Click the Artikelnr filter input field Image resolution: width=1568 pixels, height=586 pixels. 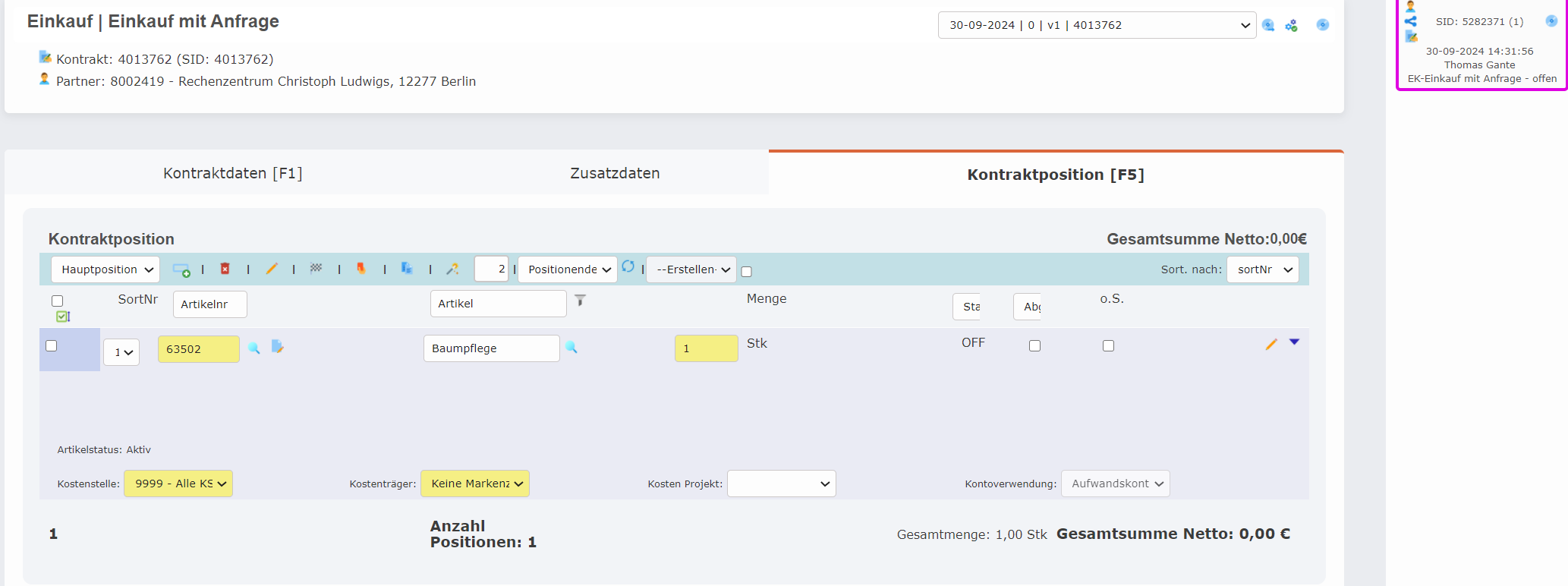210,304
